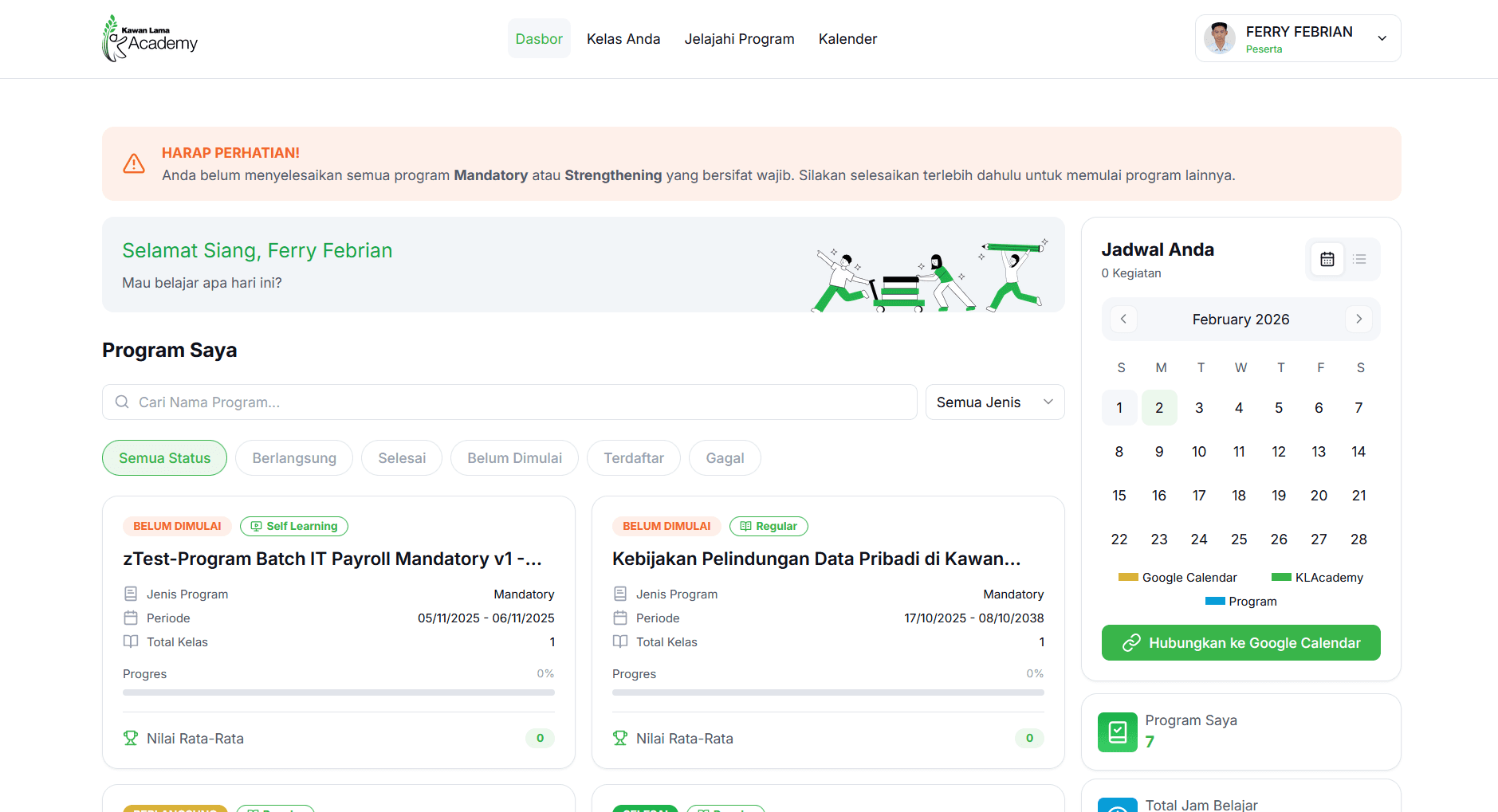Open zTest-Program Batch IT Payroll Mandatory card title

pos(332,559)
